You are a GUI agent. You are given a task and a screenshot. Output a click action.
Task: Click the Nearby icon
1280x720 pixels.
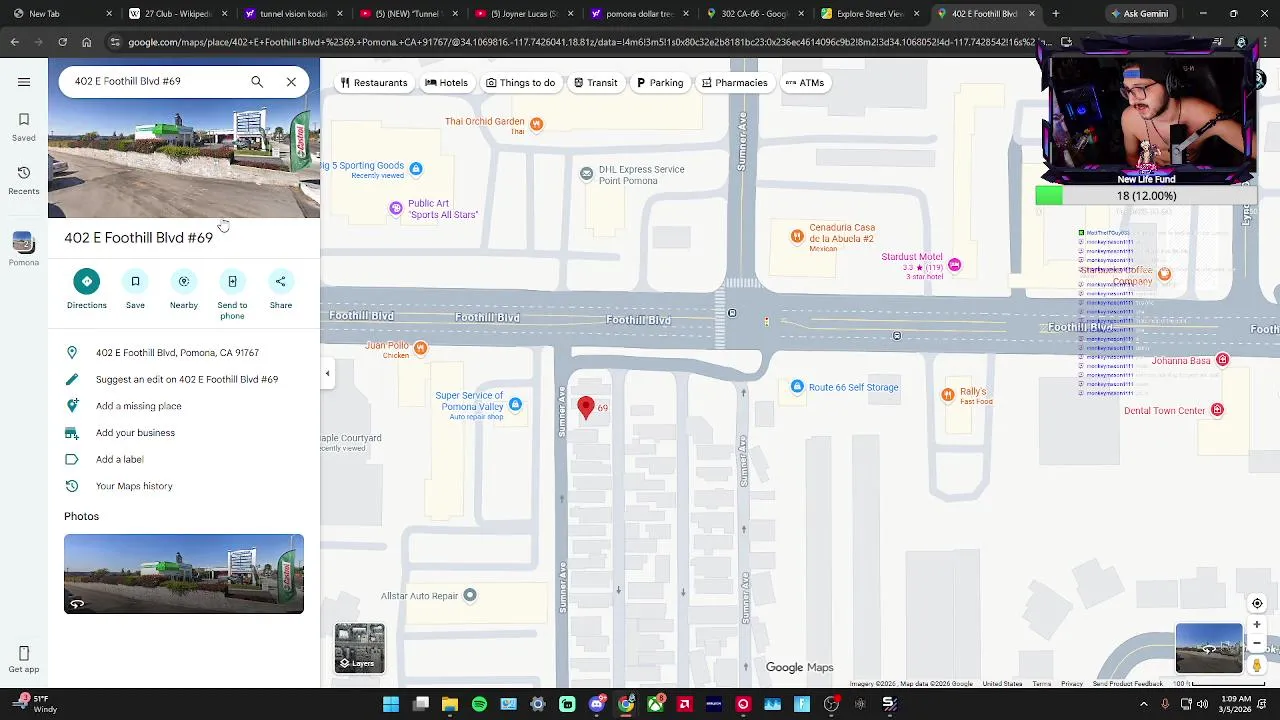(184, 281)
